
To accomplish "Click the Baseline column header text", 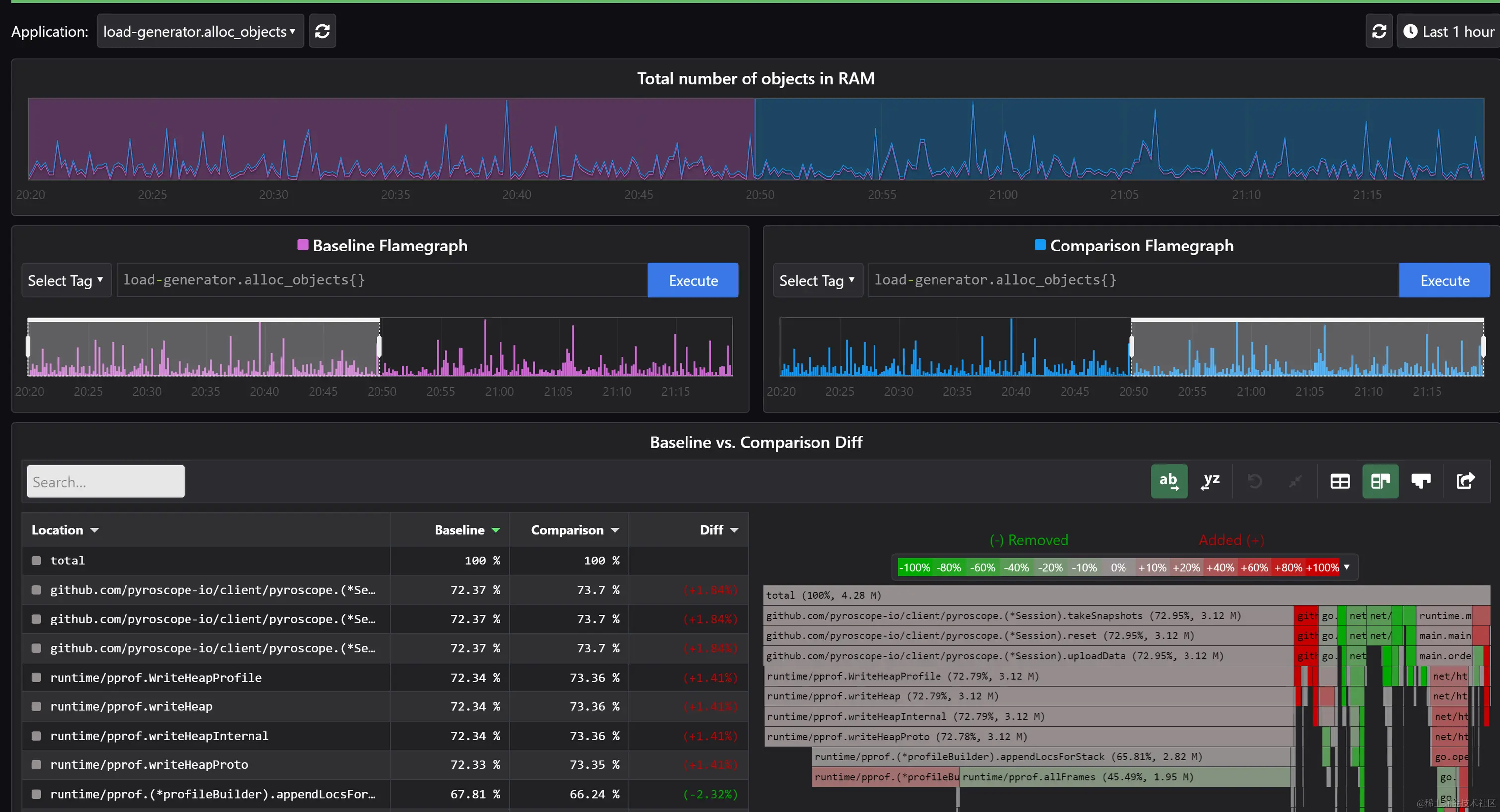I will tap(459, 530).
